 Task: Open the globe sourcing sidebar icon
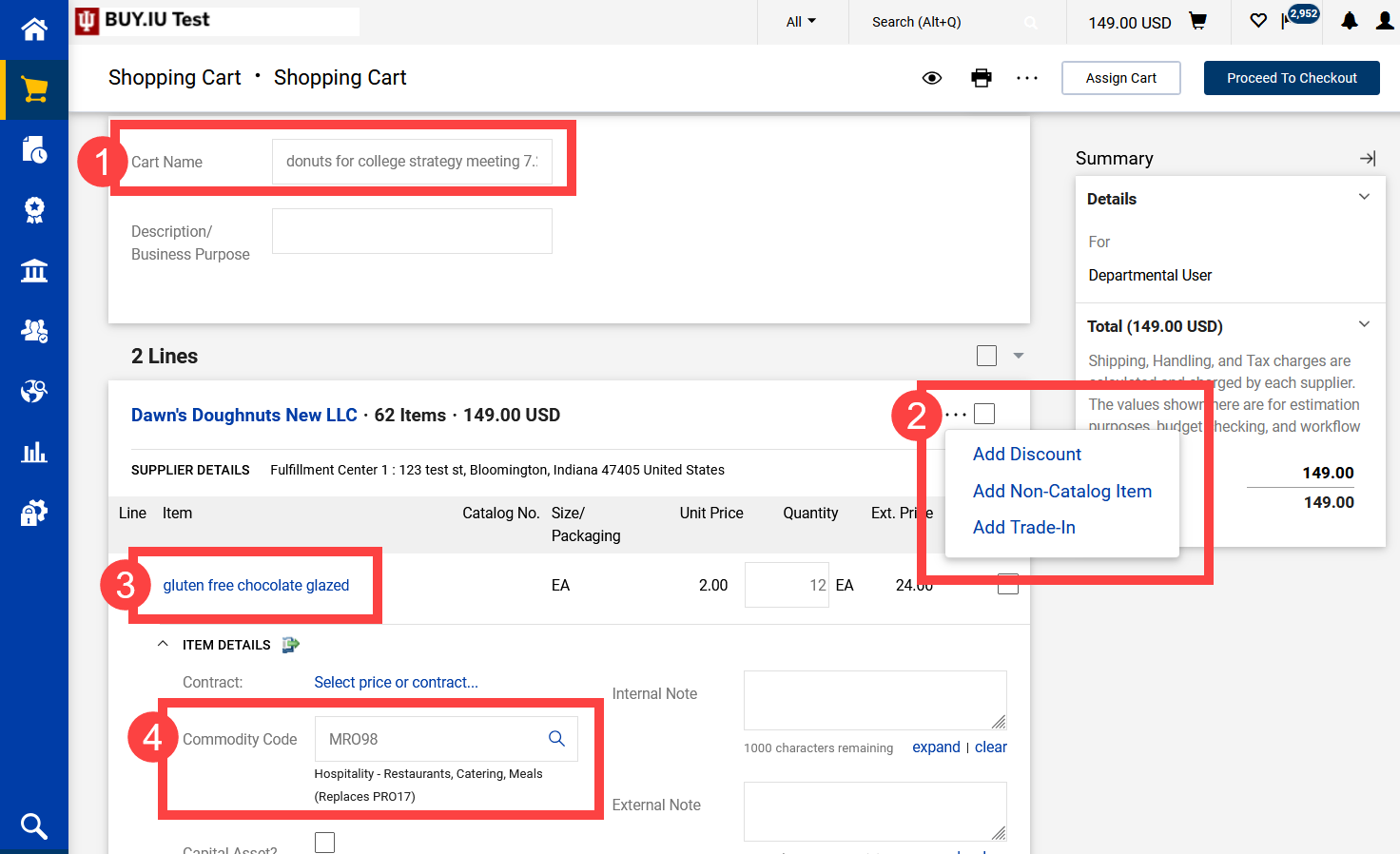34,391
